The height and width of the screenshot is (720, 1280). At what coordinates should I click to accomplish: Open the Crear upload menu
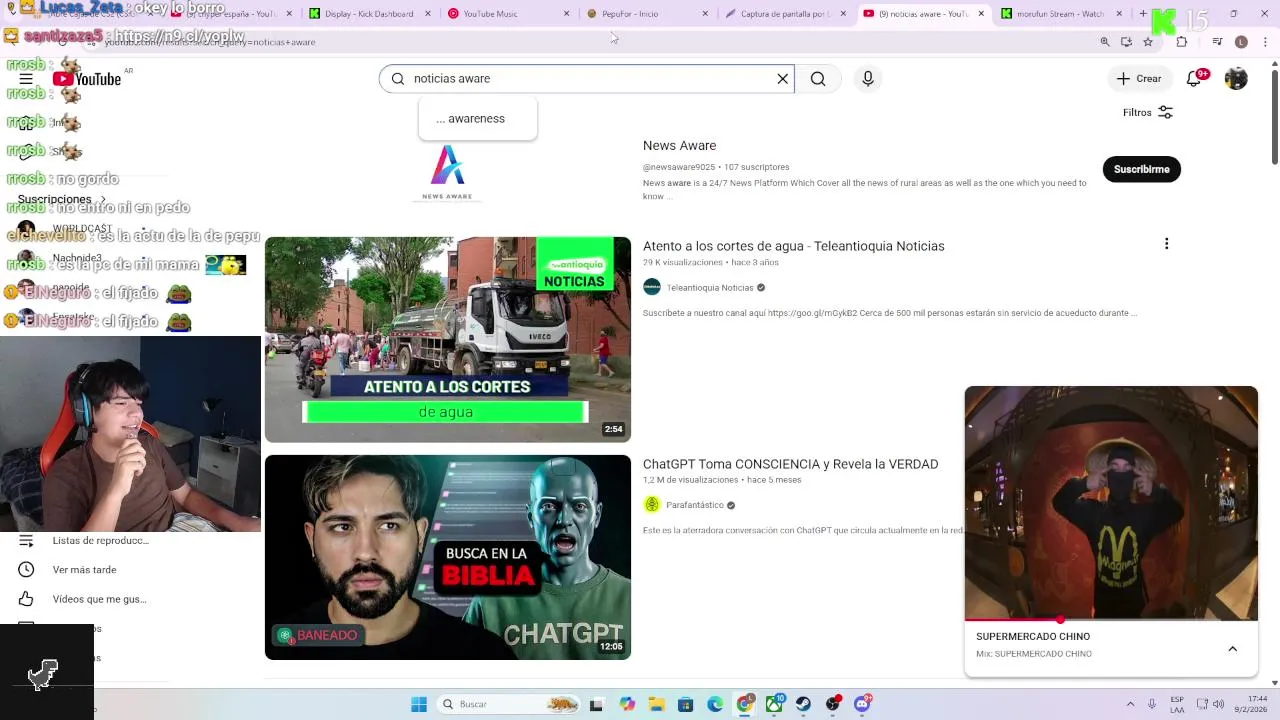1139,79
